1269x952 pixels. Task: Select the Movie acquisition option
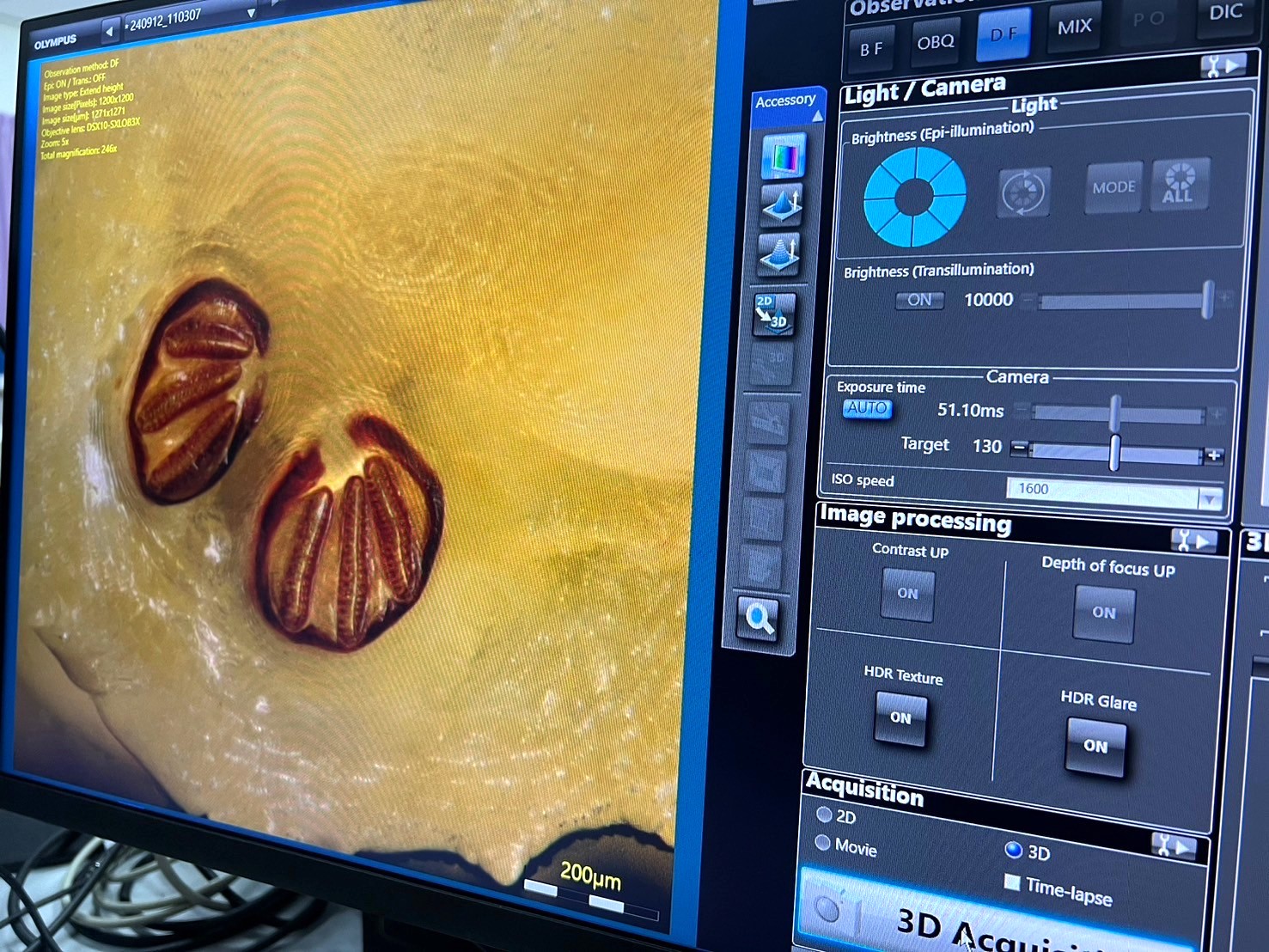822,843
